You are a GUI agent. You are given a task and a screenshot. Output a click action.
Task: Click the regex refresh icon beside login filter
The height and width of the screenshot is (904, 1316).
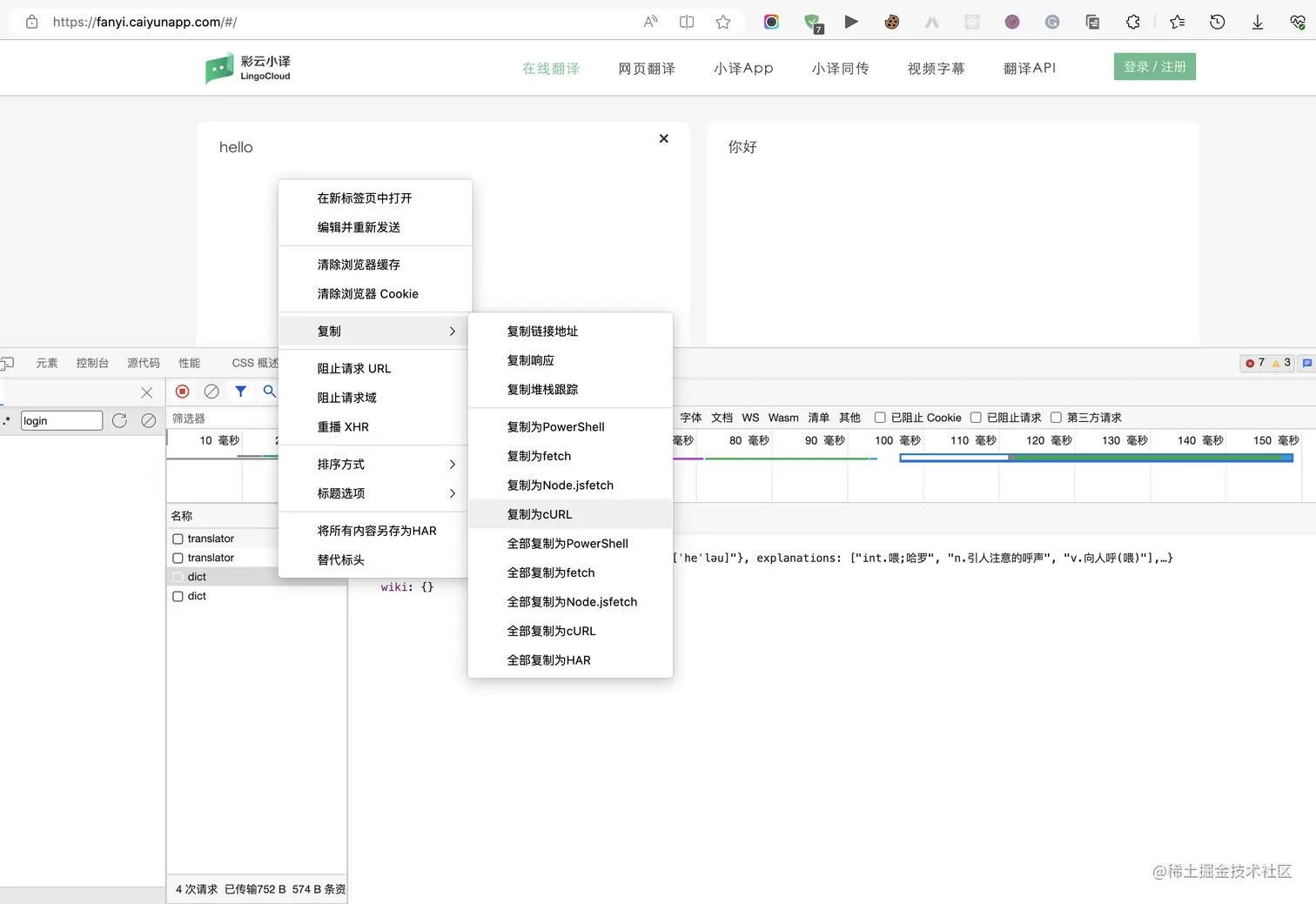(119, 420)
